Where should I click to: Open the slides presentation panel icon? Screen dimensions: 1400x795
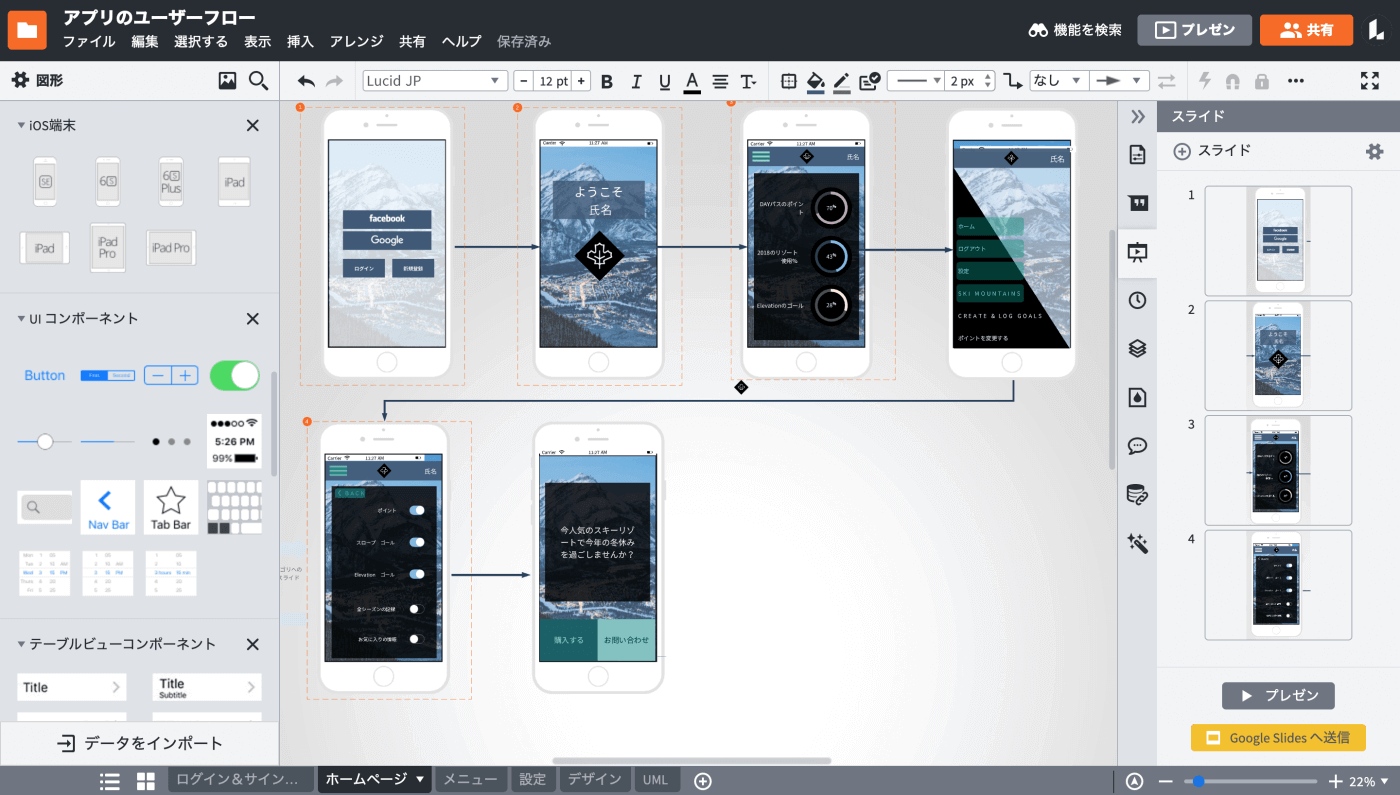click(1137, 252)
